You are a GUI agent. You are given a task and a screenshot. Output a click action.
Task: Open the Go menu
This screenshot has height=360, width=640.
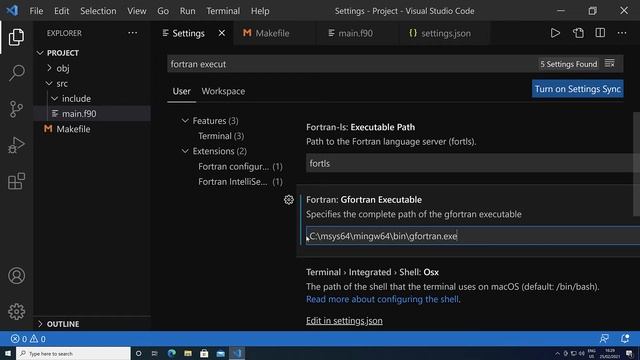click(163, 11)
